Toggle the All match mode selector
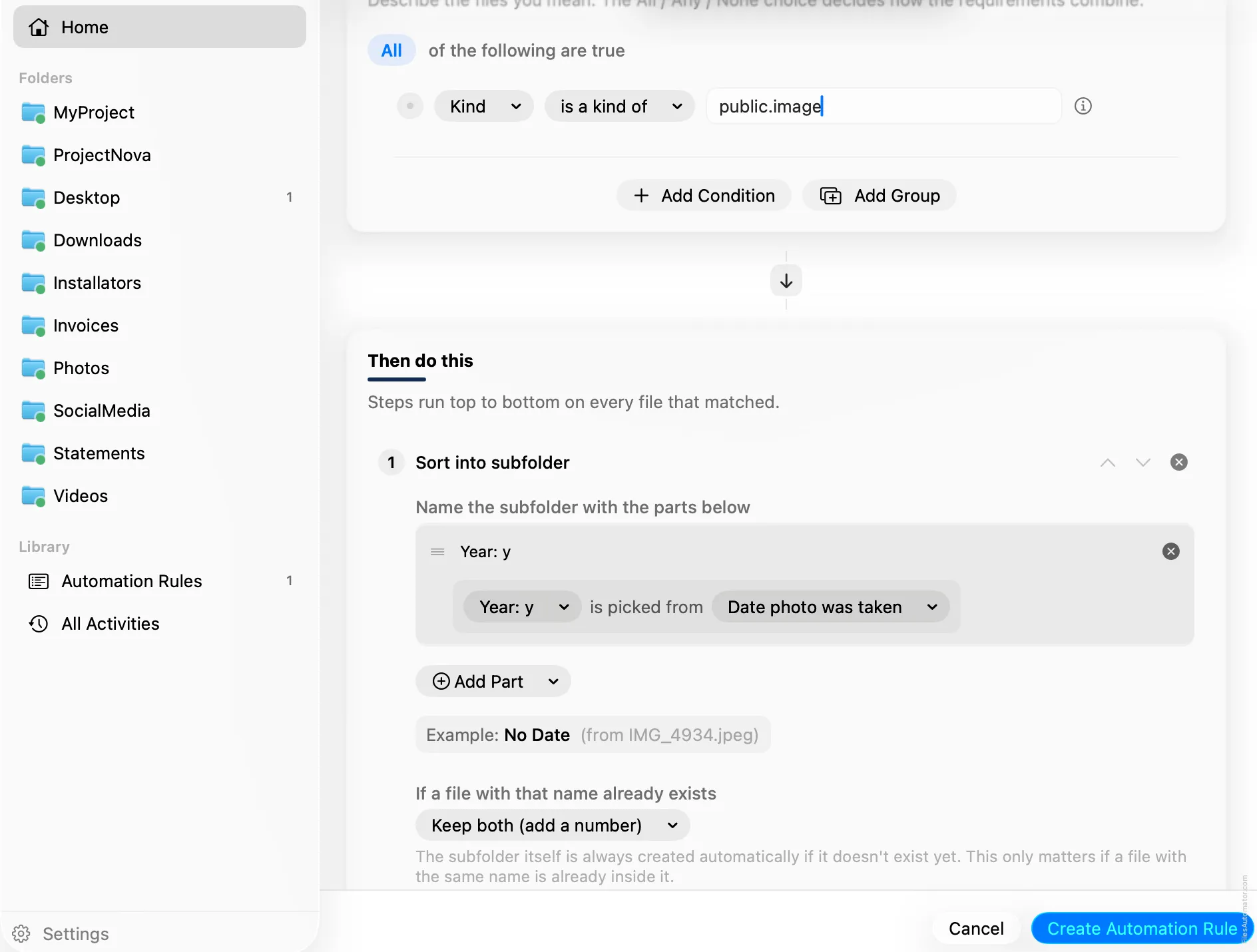 pyautogui.click(x=391, y=51)
